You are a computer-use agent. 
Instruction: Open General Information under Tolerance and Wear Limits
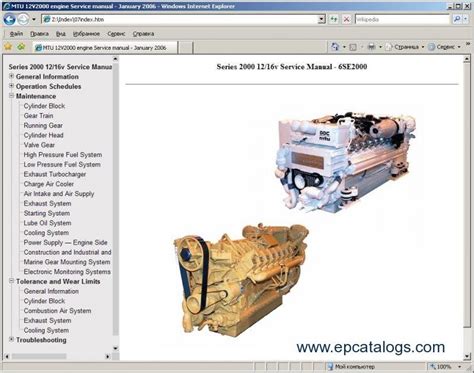click(x=51, y=291)
